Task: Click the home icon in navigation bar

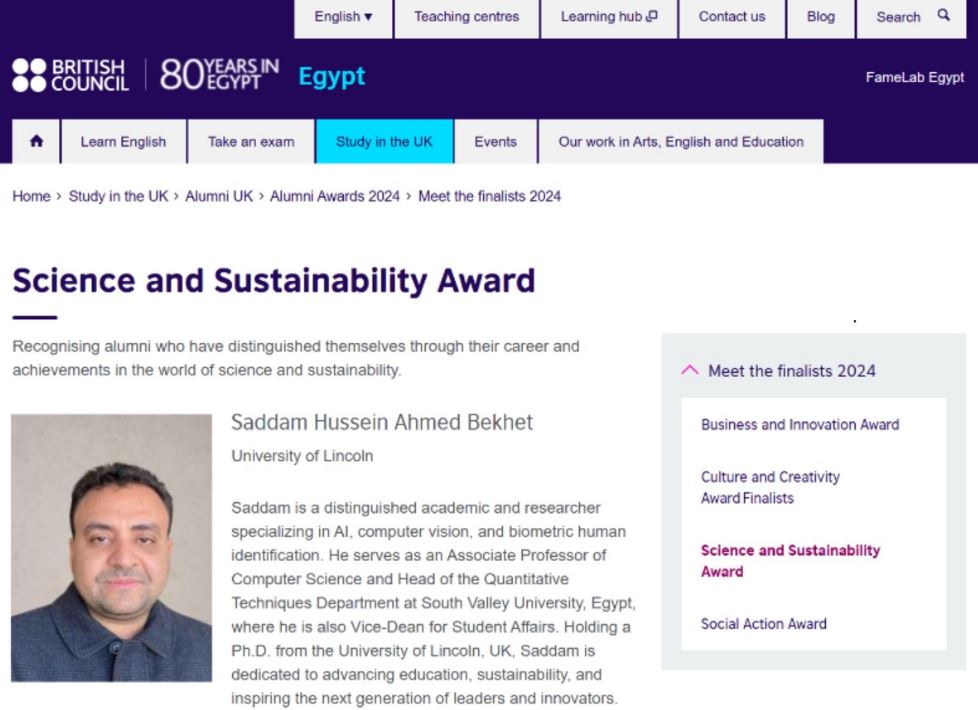Action: [x=36, y=141]
